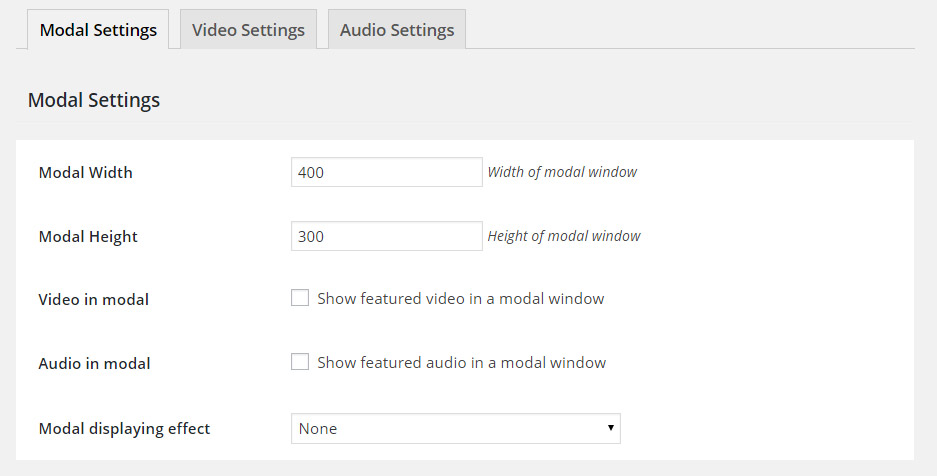The image size is (937, 476).
Task: Switch to the Video Settings tab
Action: (248, 30)
